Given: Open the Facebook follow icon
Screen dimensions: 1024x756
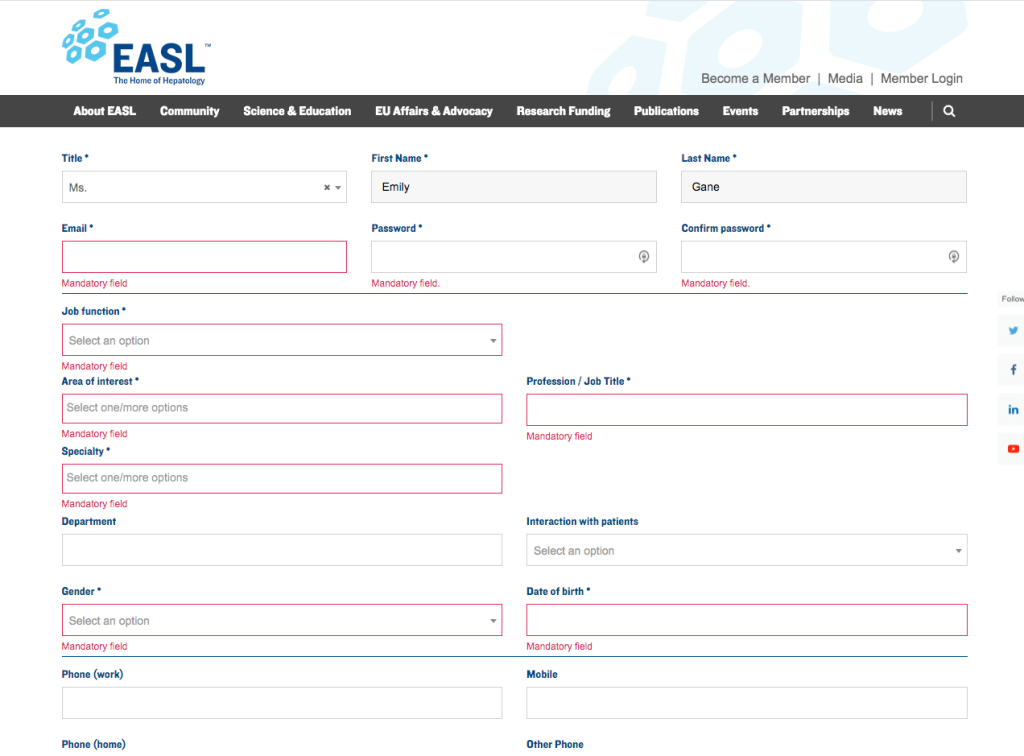Looking at the screenshot, I should 1012,370.
